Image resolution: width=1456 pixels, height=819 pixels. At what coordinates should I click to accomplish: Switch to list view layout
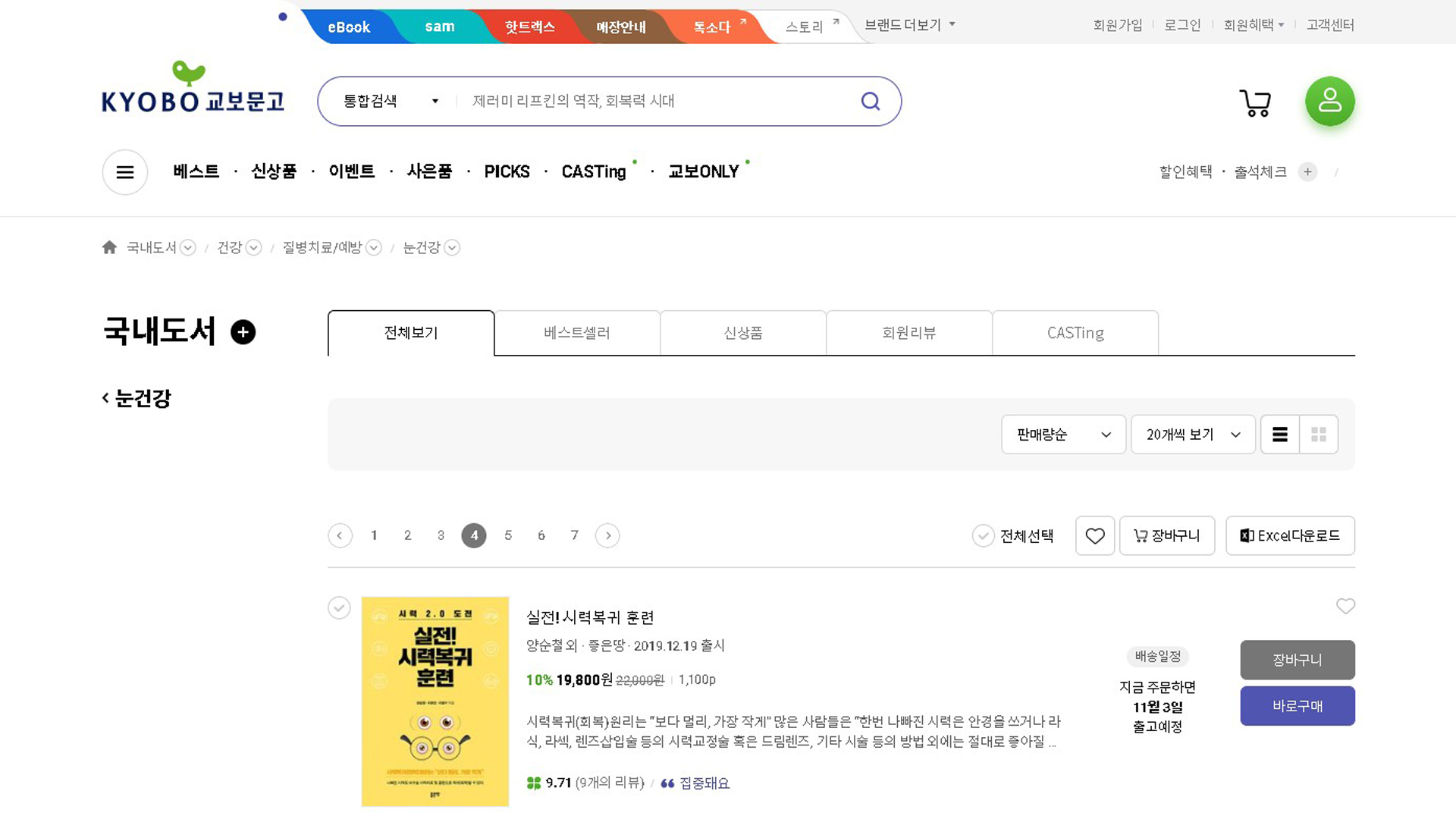pos(1280,435)
